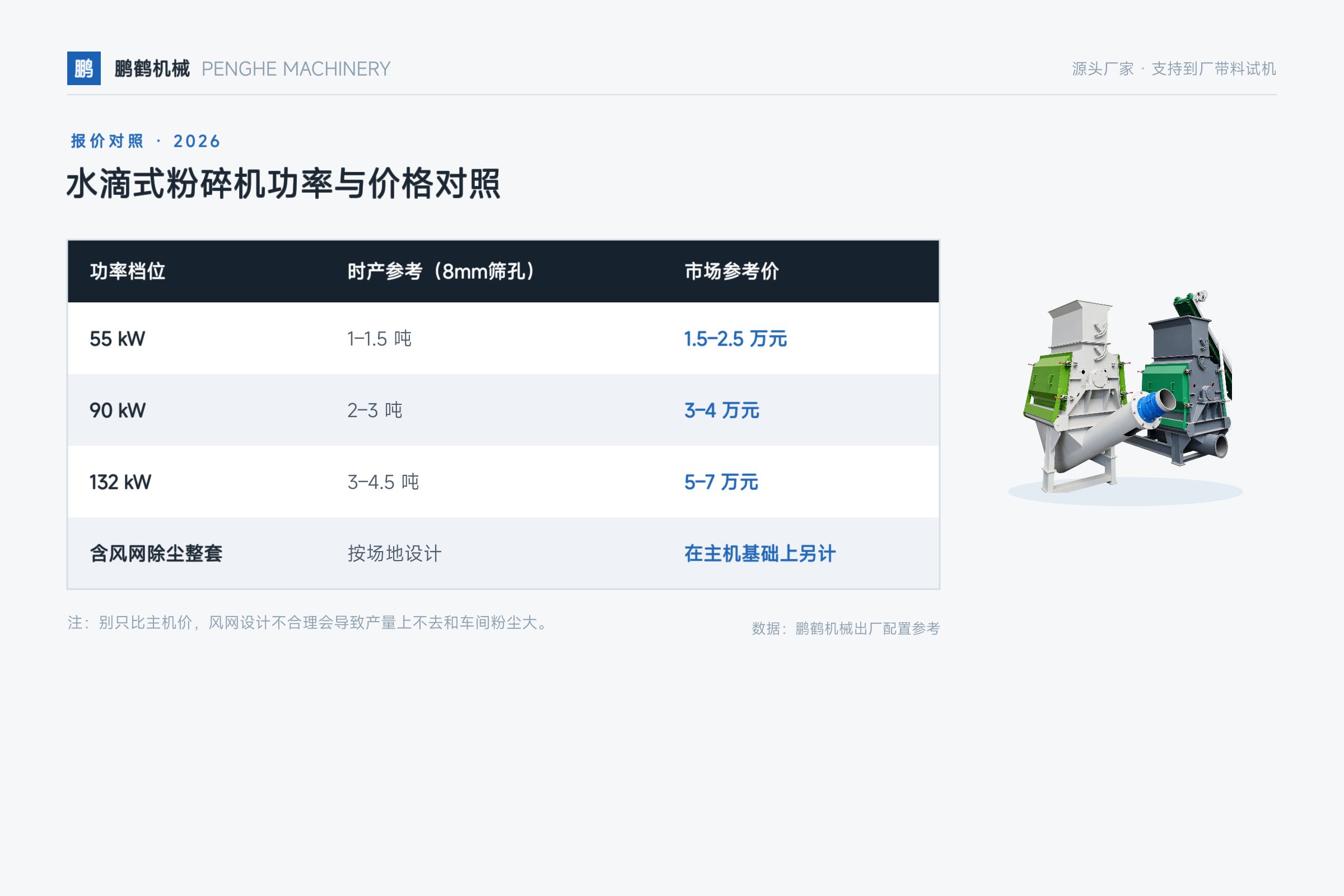The height and width of the screenshot is (896, 1344).
Task: Click the 3–4 万元 price
Action: click(722, 410)
